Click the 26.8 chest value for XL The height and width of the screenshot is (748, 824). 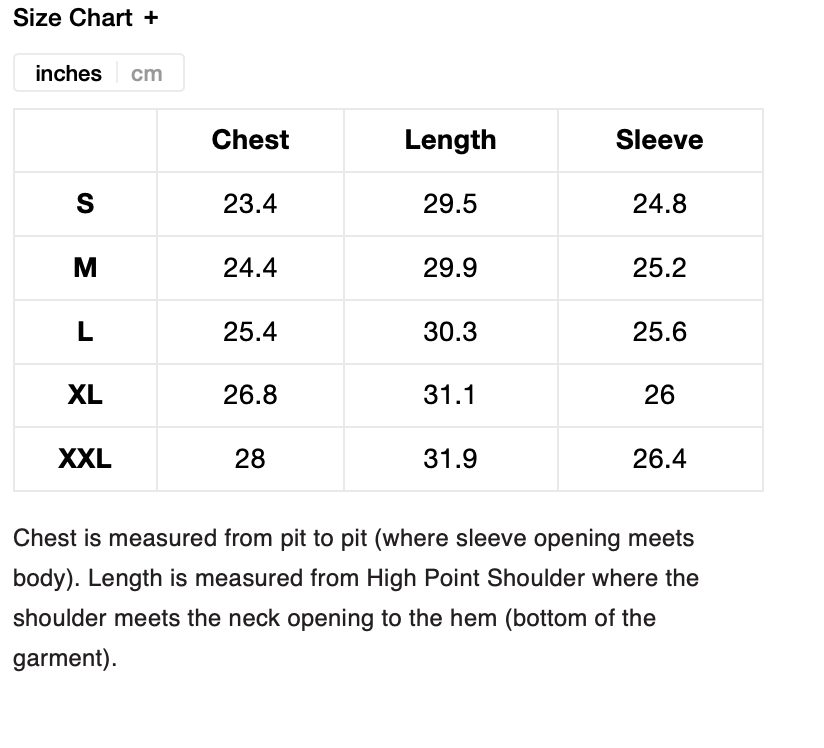click(250, 395)
